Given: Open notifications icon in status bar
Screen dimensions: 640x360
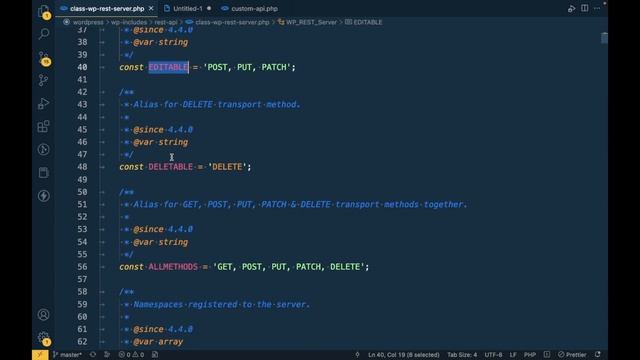Looking at the screenshot, I should [x=598, y=355].
